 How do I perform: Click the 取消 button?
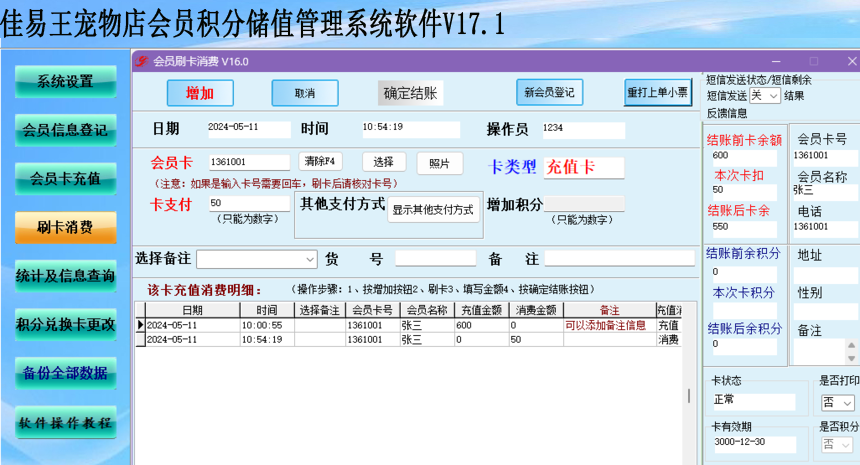305,93
